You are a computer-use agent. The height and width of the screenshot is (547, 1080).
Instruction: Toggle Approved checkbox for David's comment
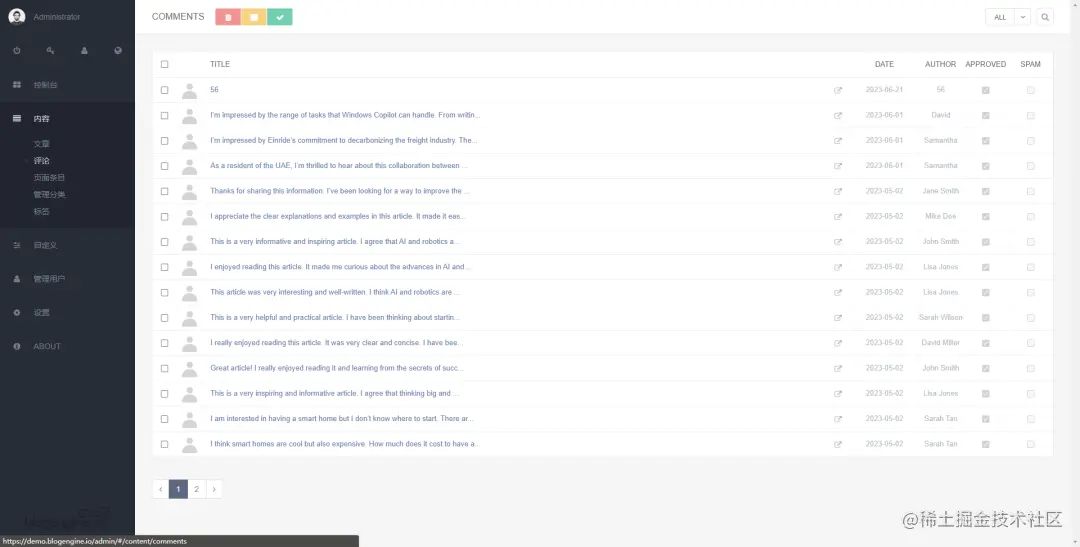coord(986,116)
